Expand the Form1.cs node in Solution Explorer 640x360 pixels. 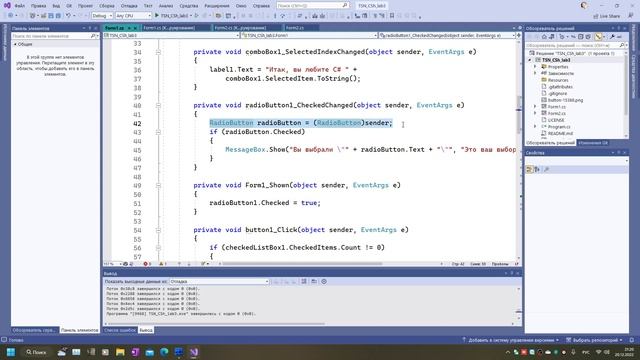[535, 107]
